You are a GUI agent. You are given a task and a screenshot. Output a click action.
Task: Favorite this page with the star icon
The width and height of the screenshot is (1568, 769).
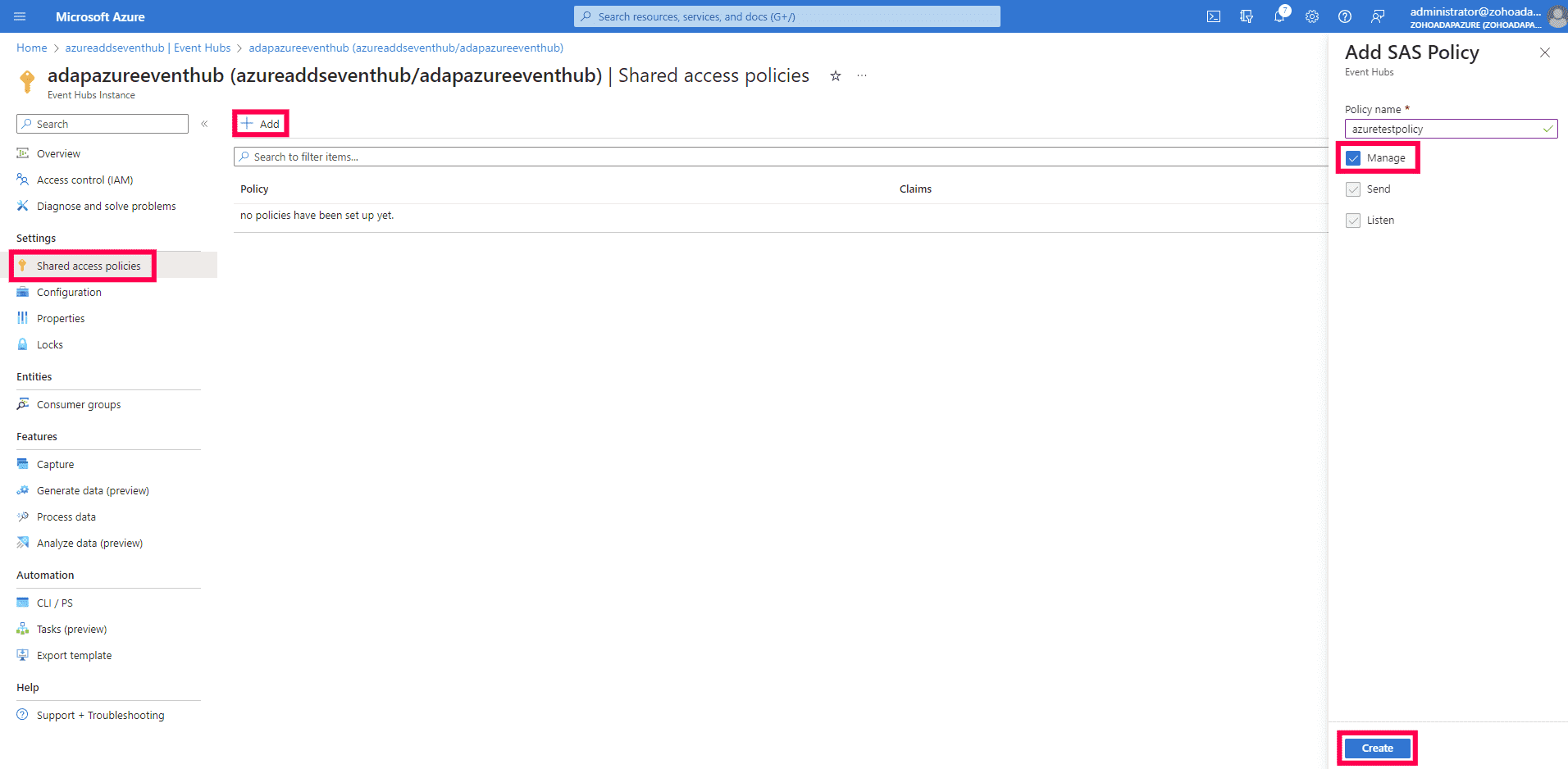click(836, 76)
